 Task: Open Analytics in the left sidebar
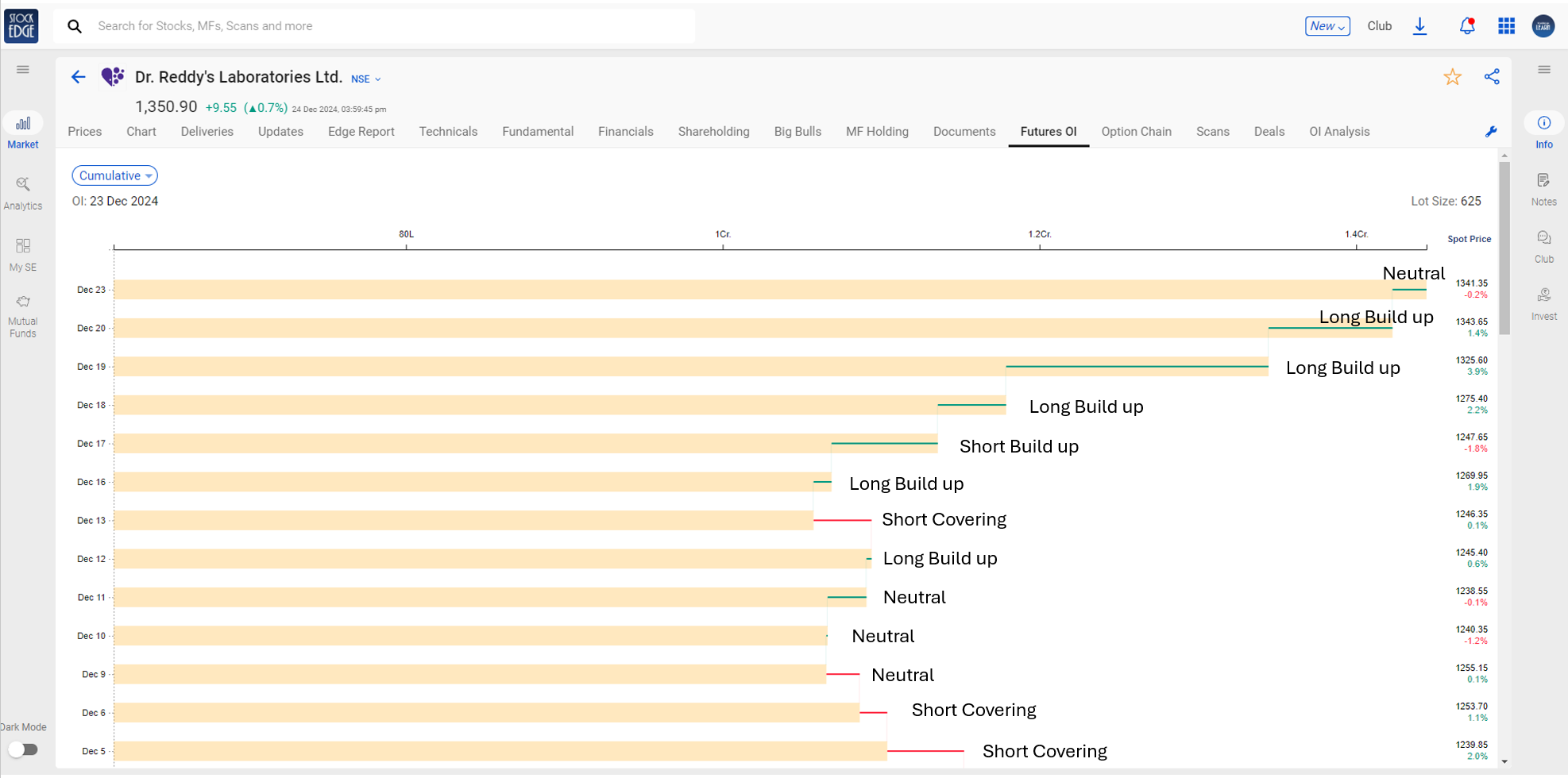(23, 193)
